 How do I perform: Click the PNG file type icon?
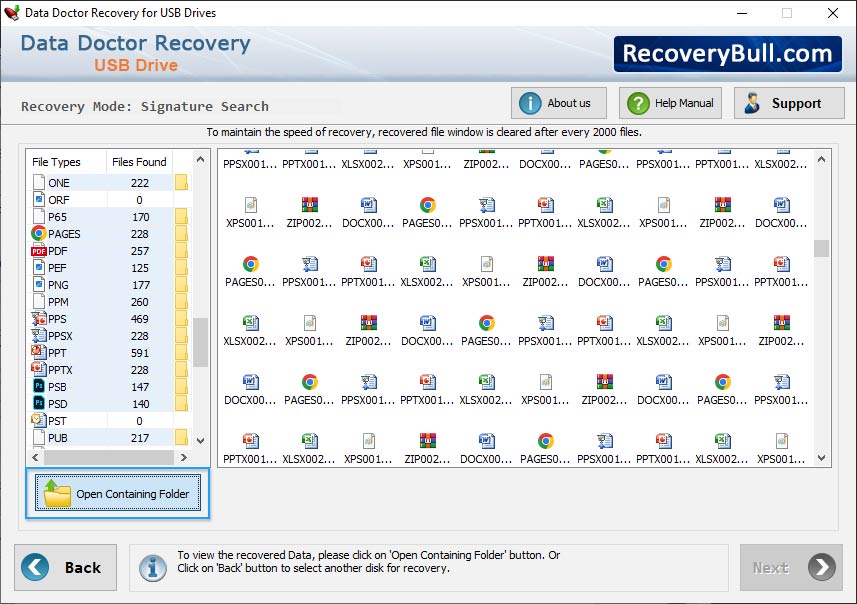click(x=39, y=284)
